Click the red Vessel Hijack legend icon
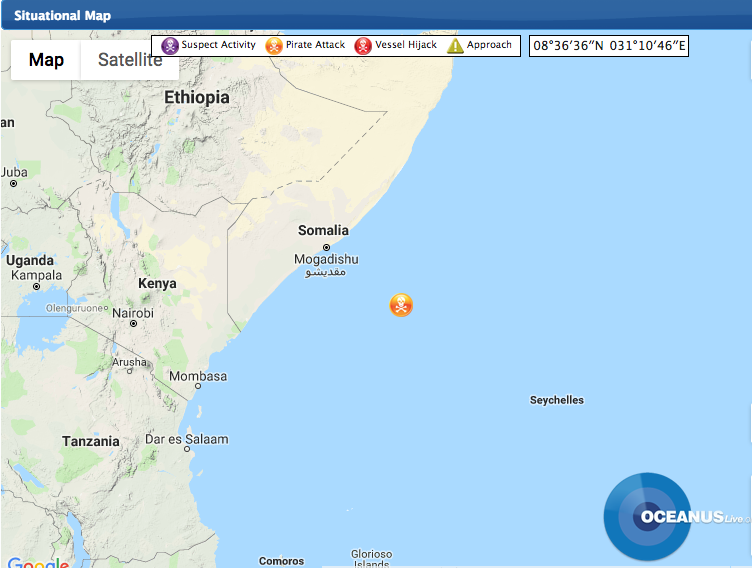 (363, 46)
